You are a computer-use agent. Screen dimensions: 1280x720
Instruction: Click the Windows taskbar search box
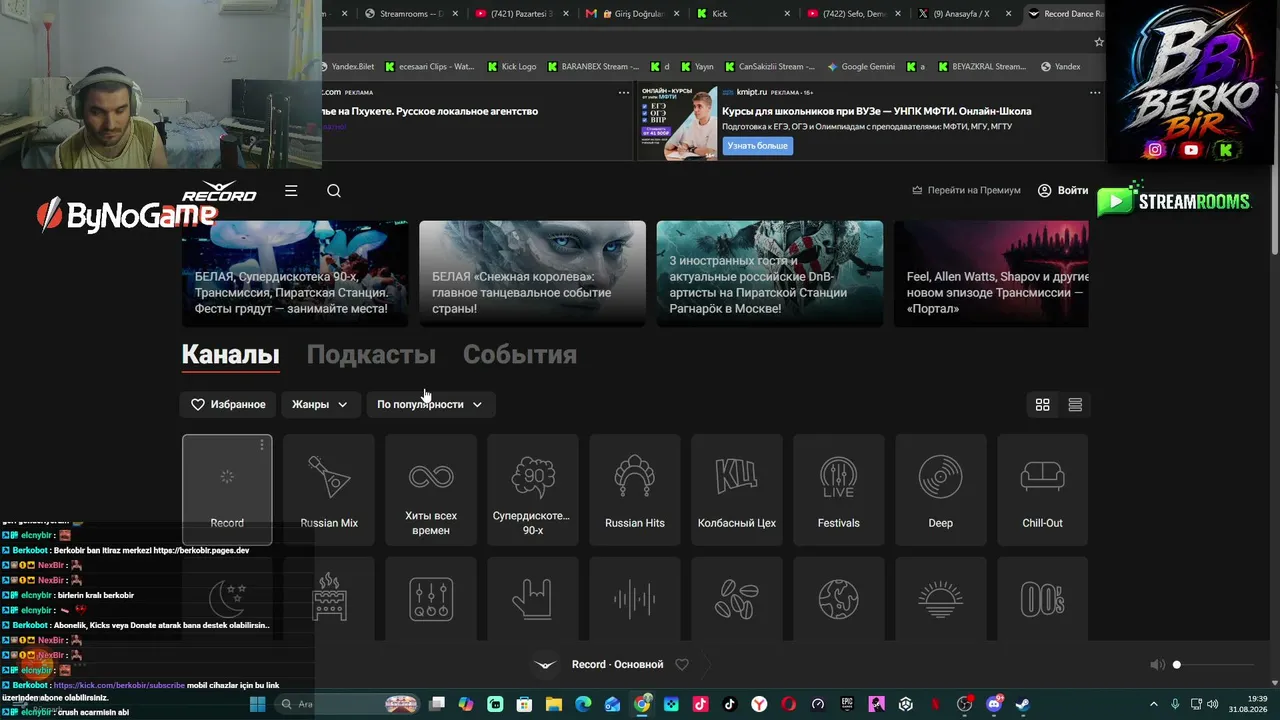(x=346, y=704)
